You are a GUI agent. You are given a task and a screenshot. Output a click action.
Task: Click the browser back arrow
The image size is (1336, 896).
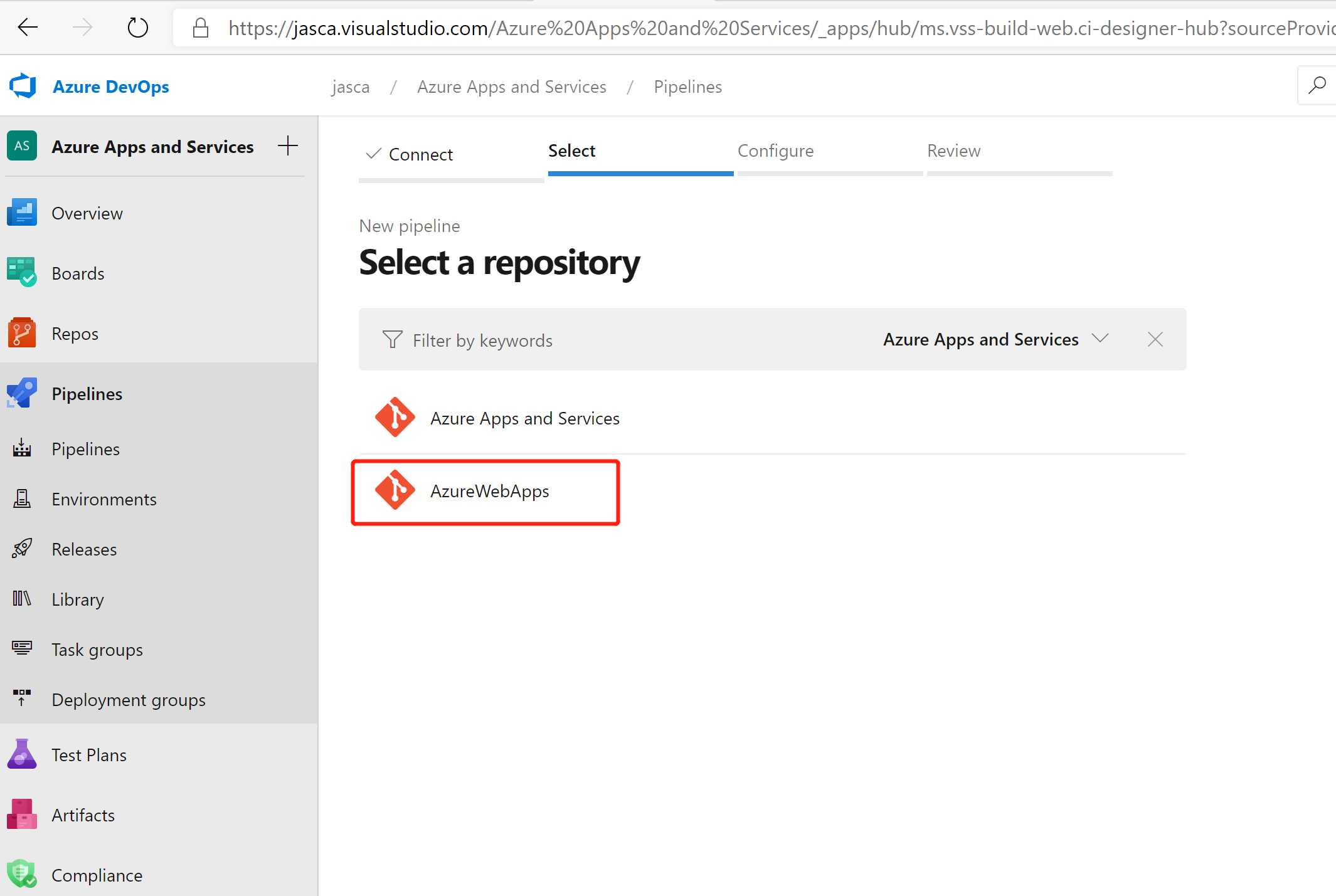(x=28, y=28)
